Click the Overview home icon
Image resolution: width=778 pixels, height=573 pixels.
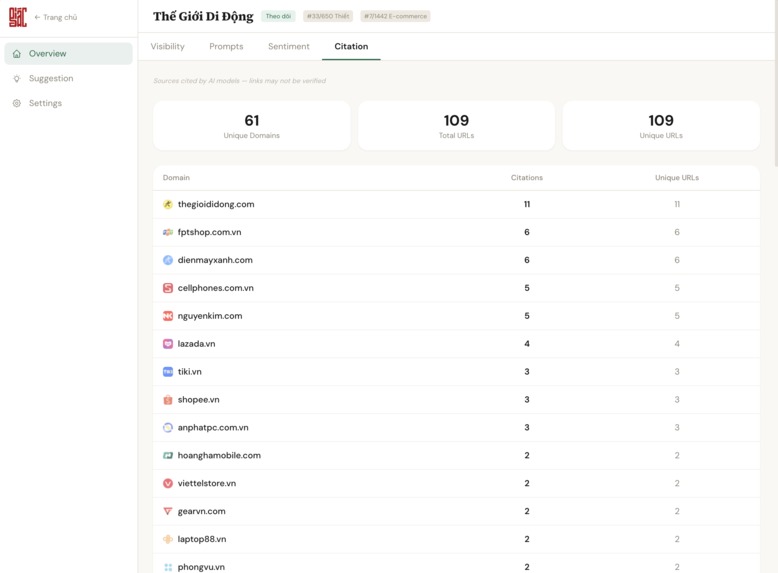(x=17, y=54)
